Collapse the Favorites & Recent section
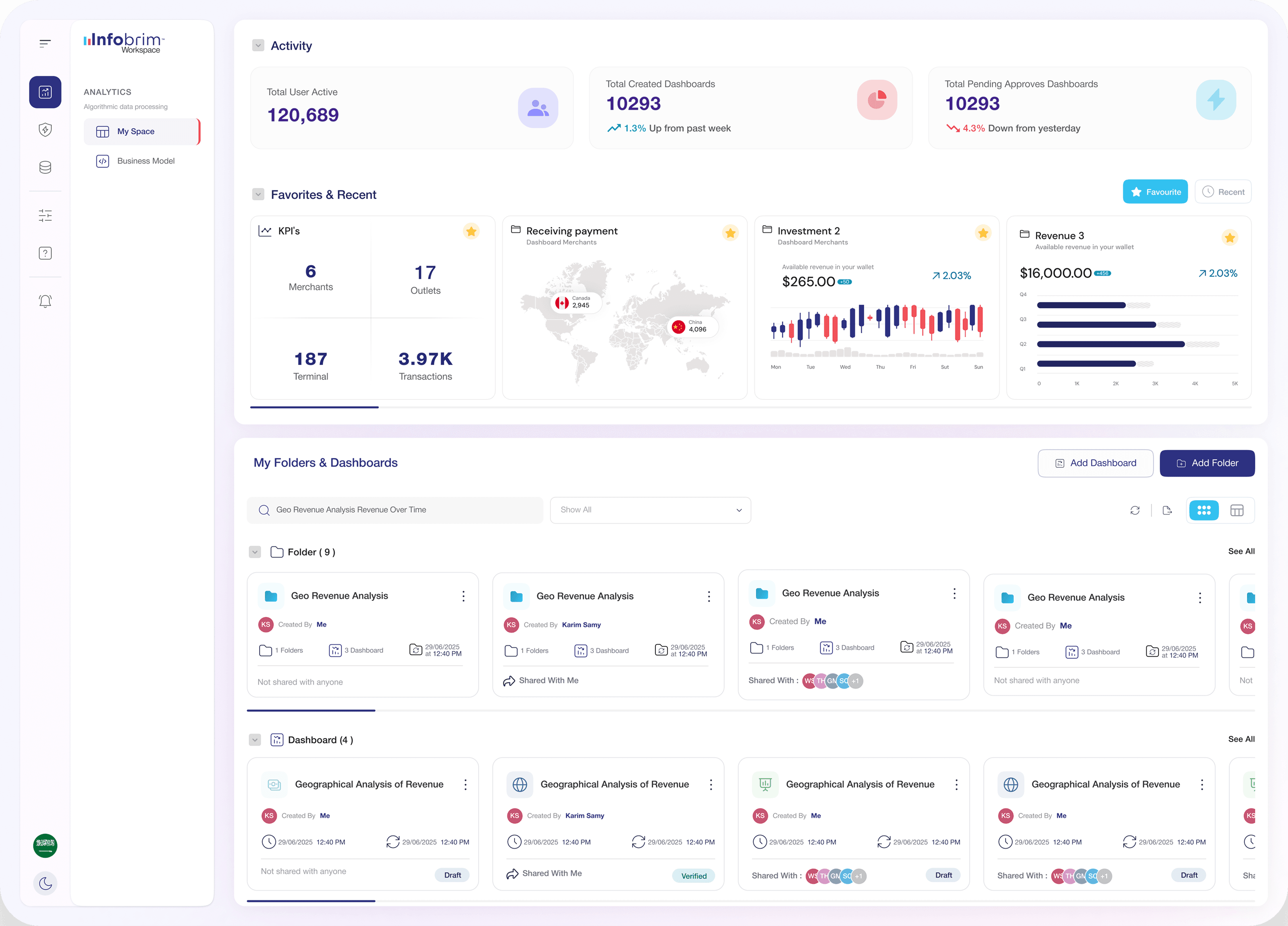The width and height of the screenshot is (1288, 926). pyautogui.click(x=258, y=194)
